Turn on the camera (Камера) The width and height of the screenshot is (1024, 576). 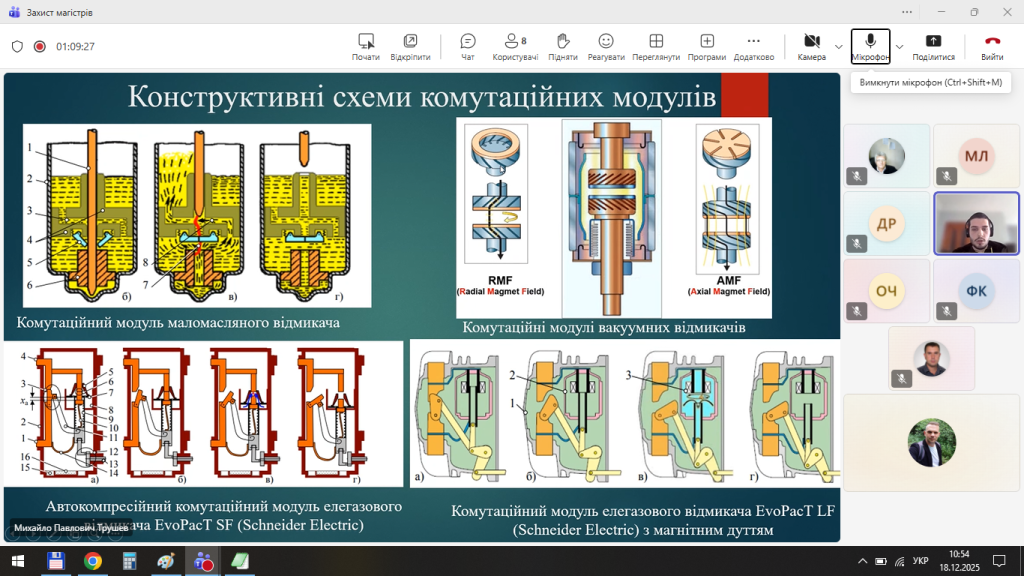coord(812,46)
